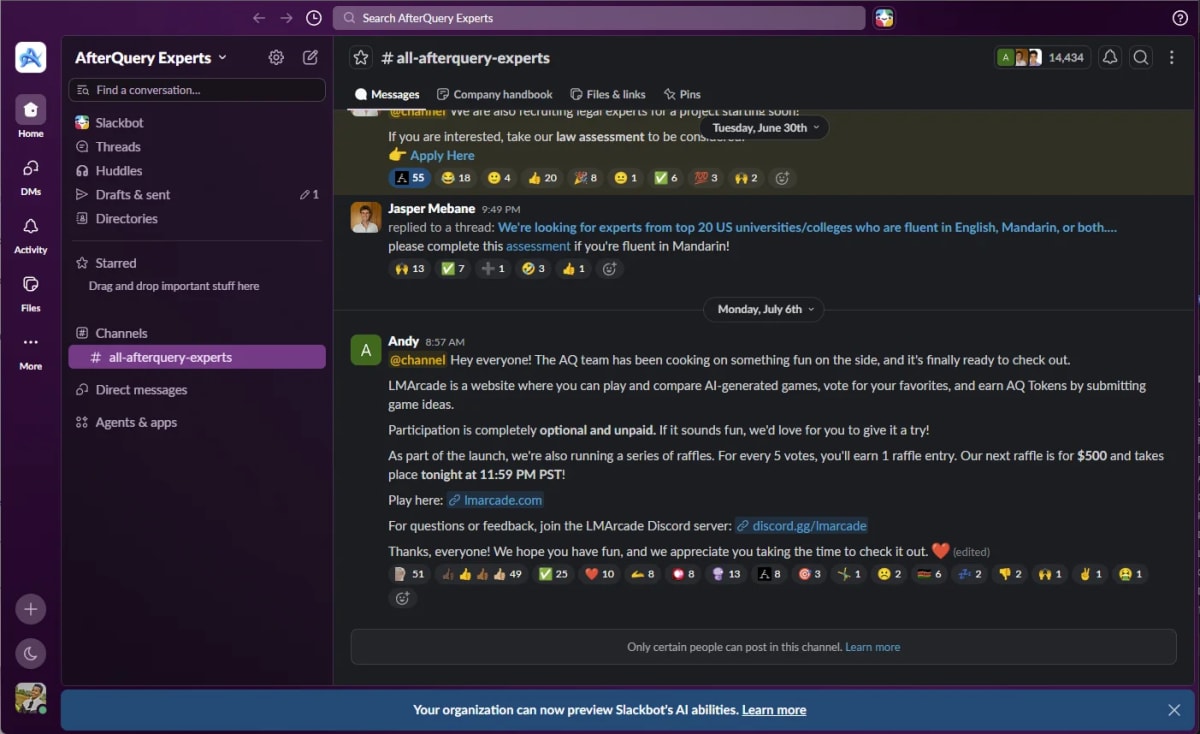The image size is (1200, 734).
Task: Open channel more actions menu
Action: [x=1172, y=58]
